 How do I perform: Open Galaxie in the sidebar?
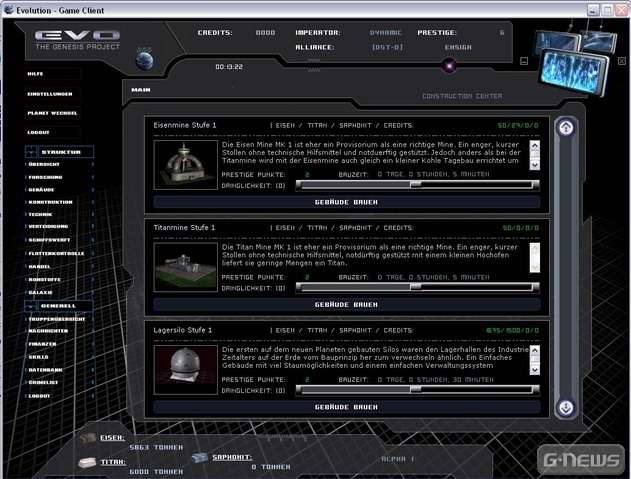tap(40, 292)
